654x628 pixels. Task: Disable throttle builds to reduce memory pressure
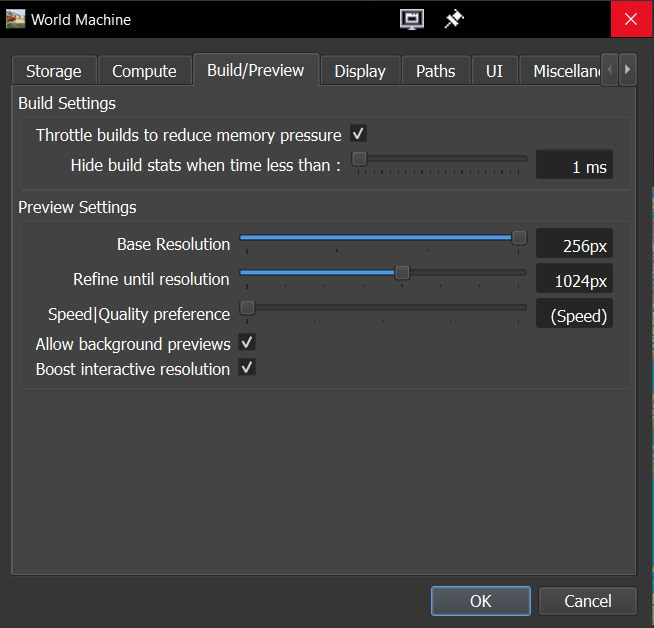tap(358, 134)
